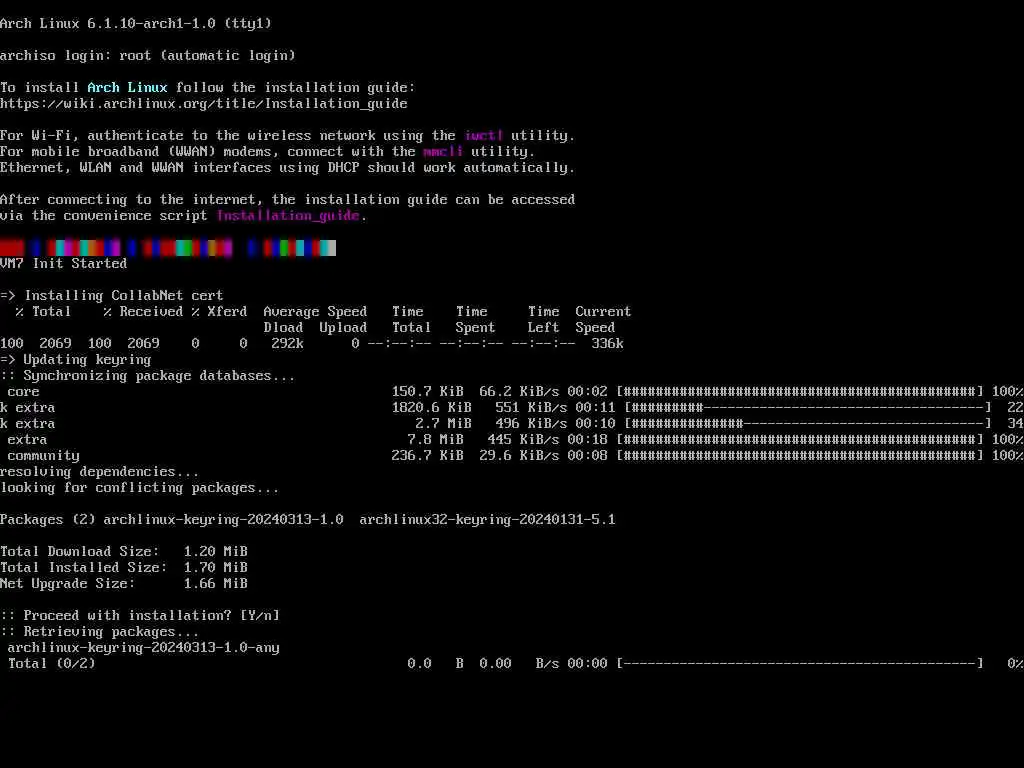Image resolution: width=1024 pixels, height=768 pixels.
Task: Click the '=> Updating keyring' line
Action: pos(76,359)
